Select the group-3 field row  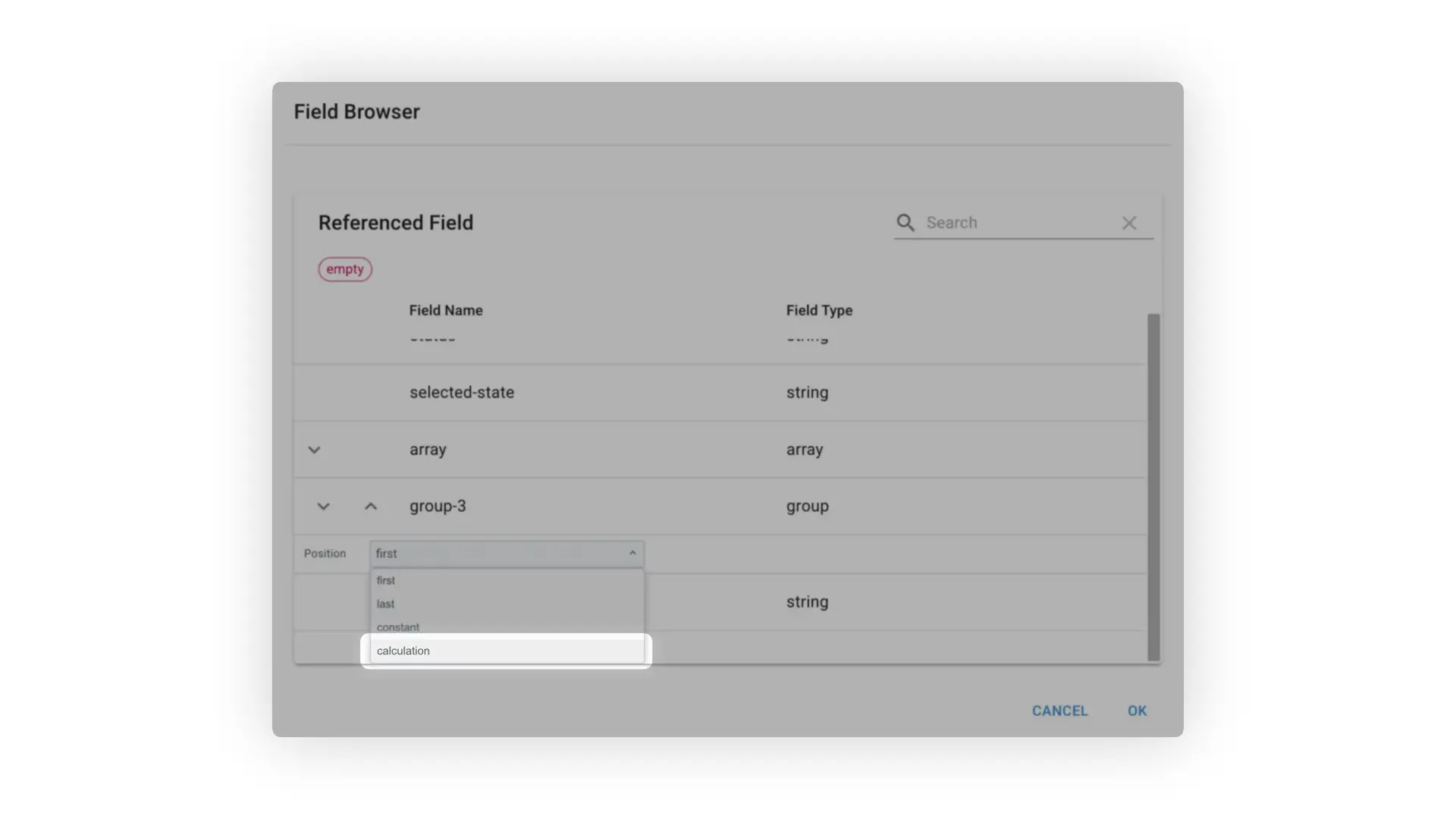[x=438, y=507]
